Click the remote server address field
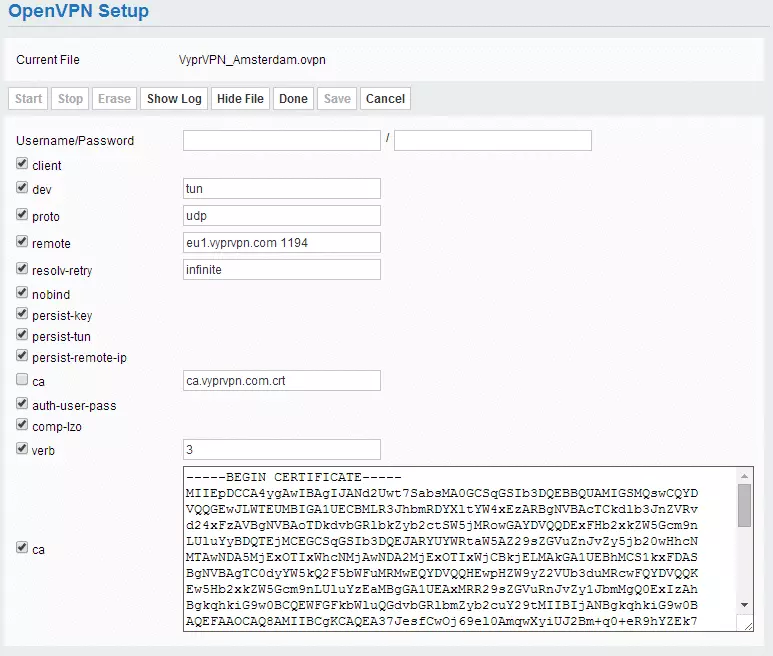 [x=281, y=243]
